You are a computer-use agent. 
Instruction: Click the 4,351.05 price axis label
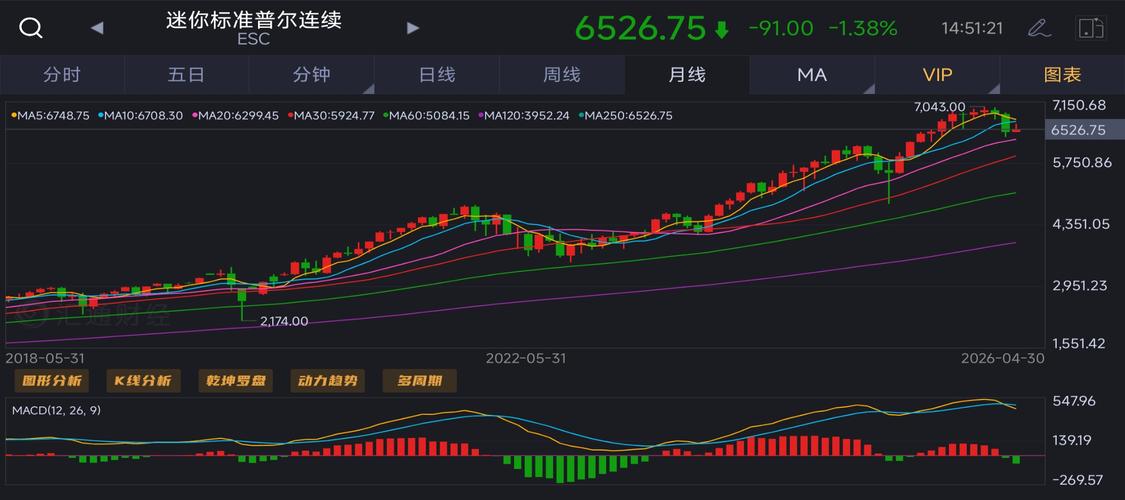pos(1081,225)
